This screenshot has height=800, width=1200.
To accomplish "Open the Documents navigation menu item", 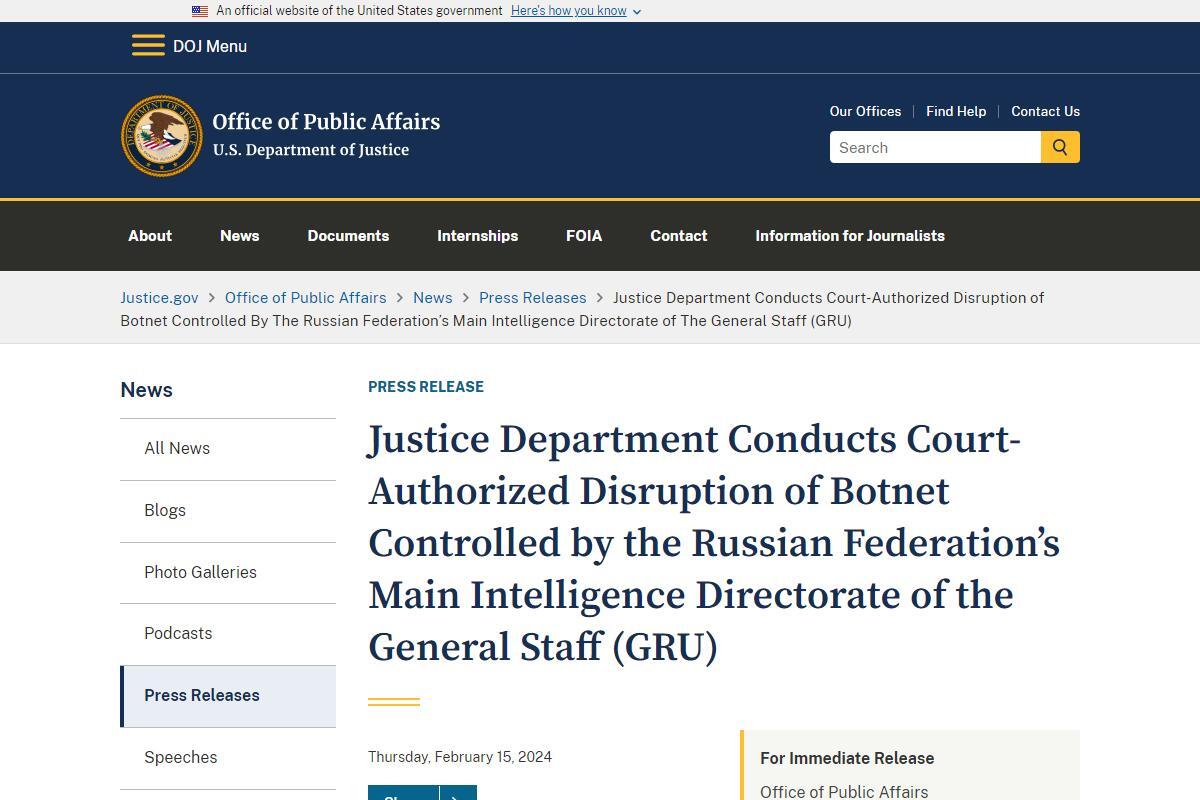I will coord(348,236).
